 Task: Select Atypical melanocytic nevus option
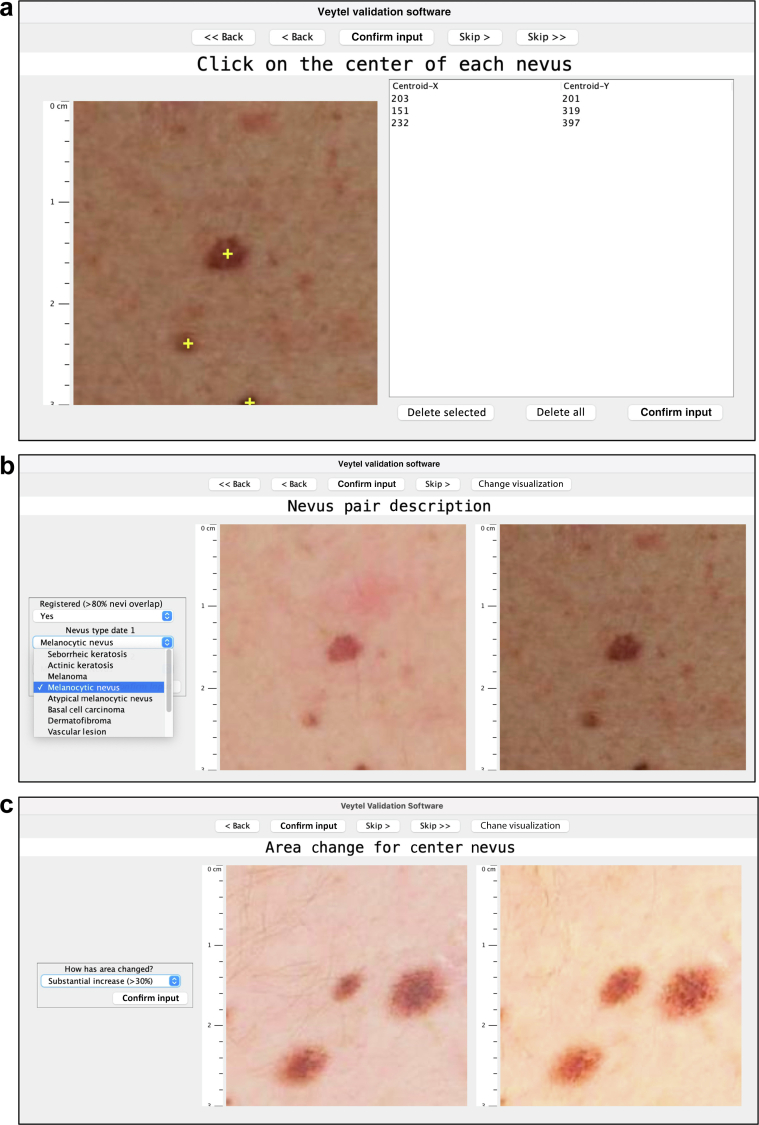pos(100,698)
